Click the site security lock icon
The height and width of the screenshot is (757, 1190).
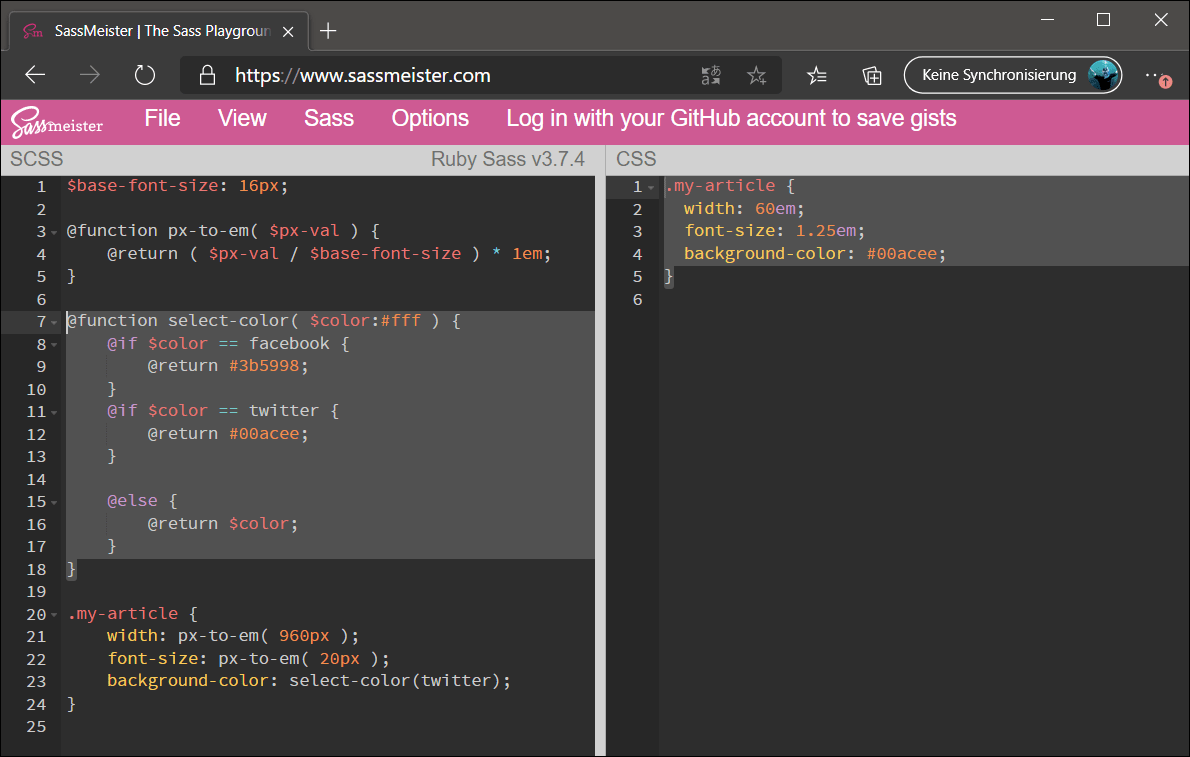pos(207,75)
